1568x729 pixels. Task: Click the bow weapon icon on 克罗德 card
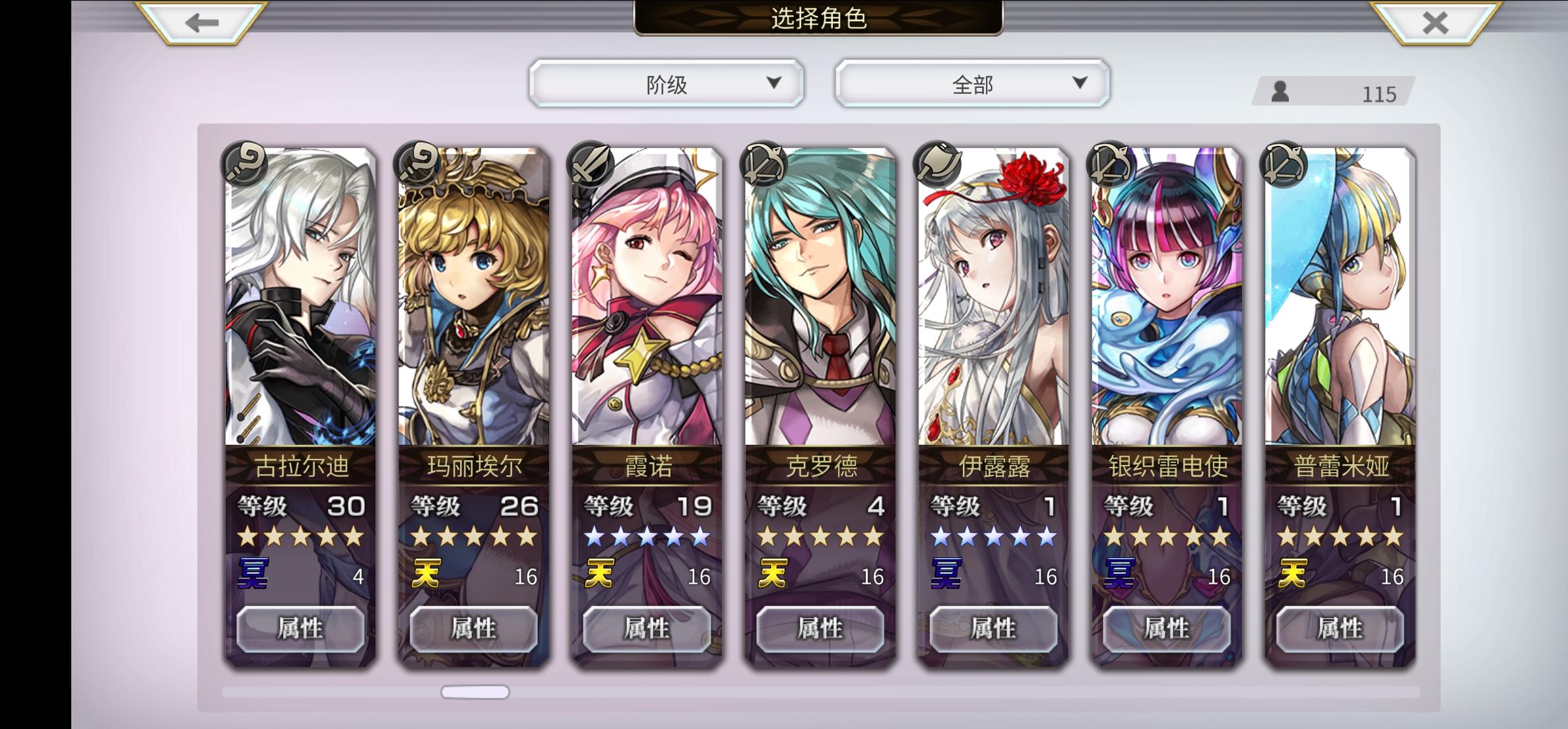click(x=764, y=163)
